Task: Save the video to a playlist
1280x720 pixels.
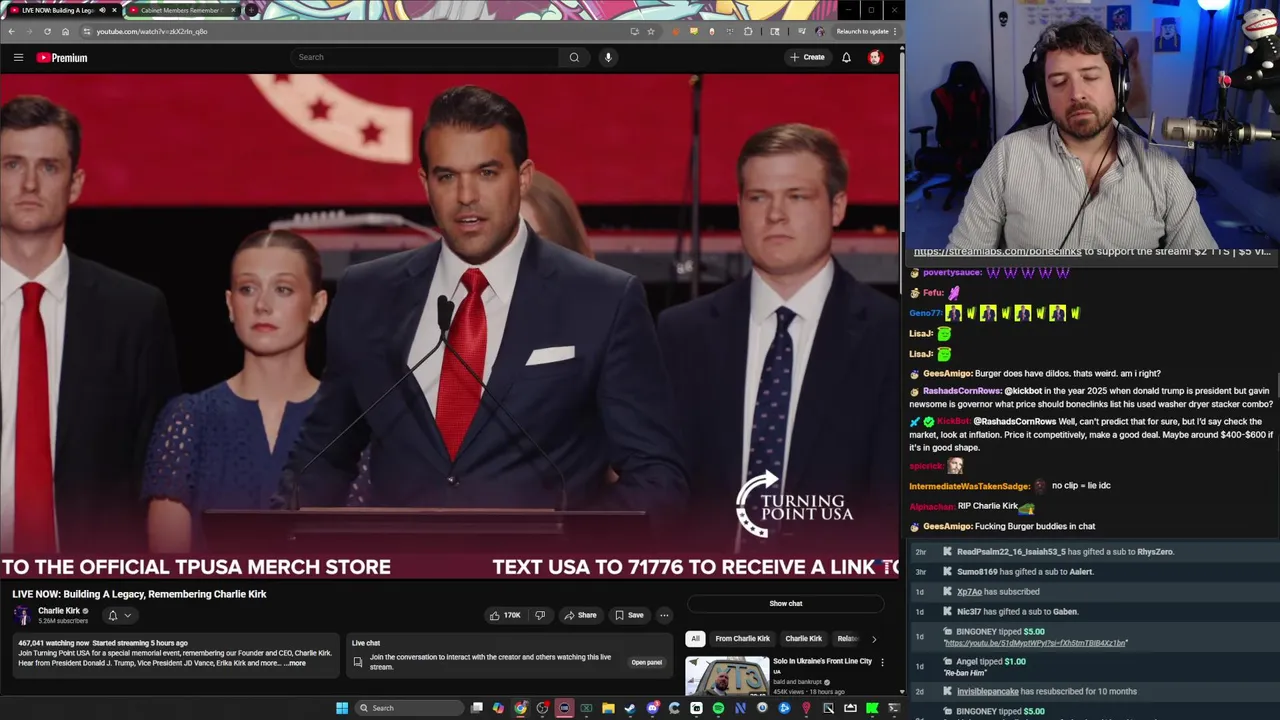Action: click(x=629, y=615)
